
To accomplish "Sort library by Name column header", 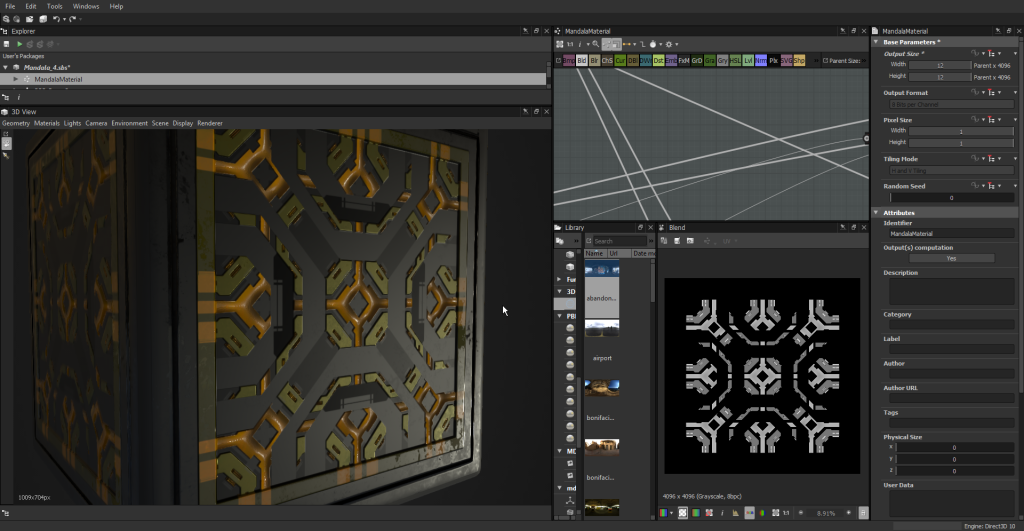I will click(x=595, y=253).
